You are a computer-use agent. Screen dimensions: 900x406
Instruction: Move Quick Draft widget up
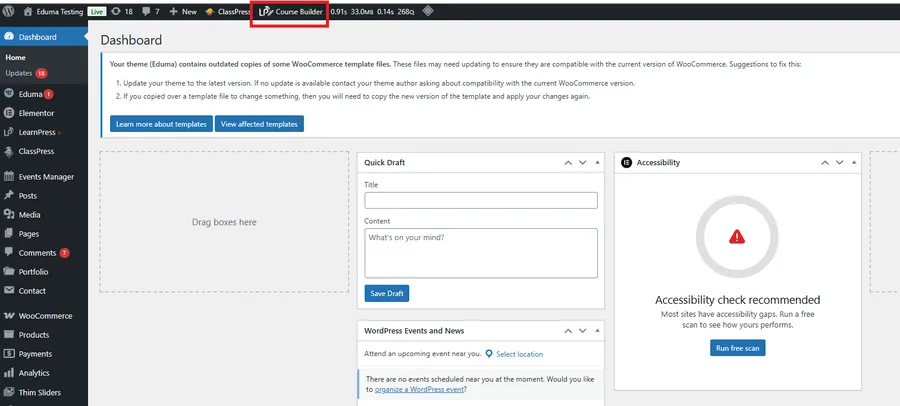(568, 163)
